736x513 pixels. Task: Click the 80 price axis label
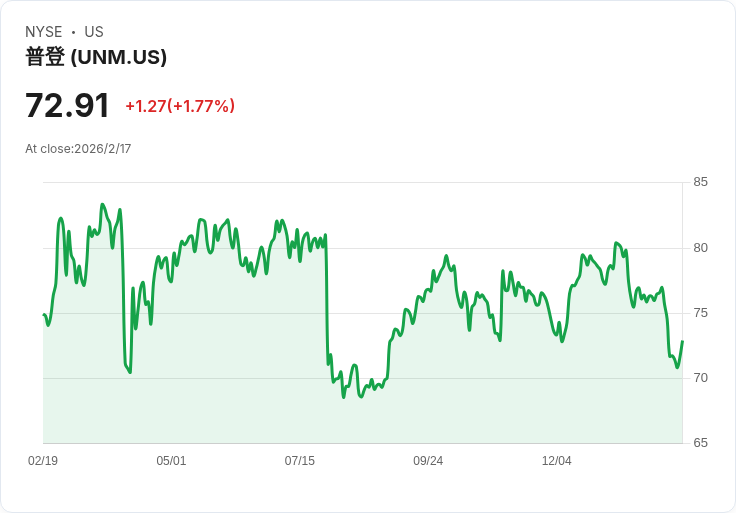click(x=700, y=248)
